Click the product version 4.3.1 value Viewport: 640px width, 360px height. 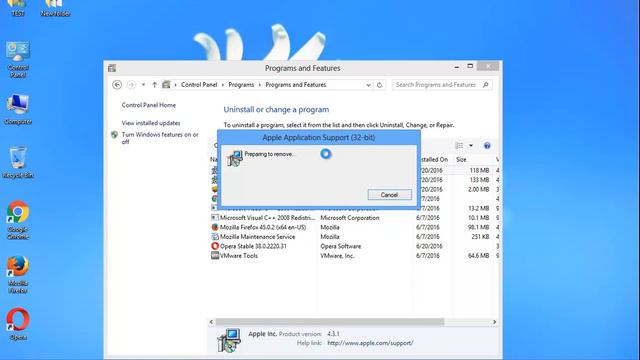[333, 333]
